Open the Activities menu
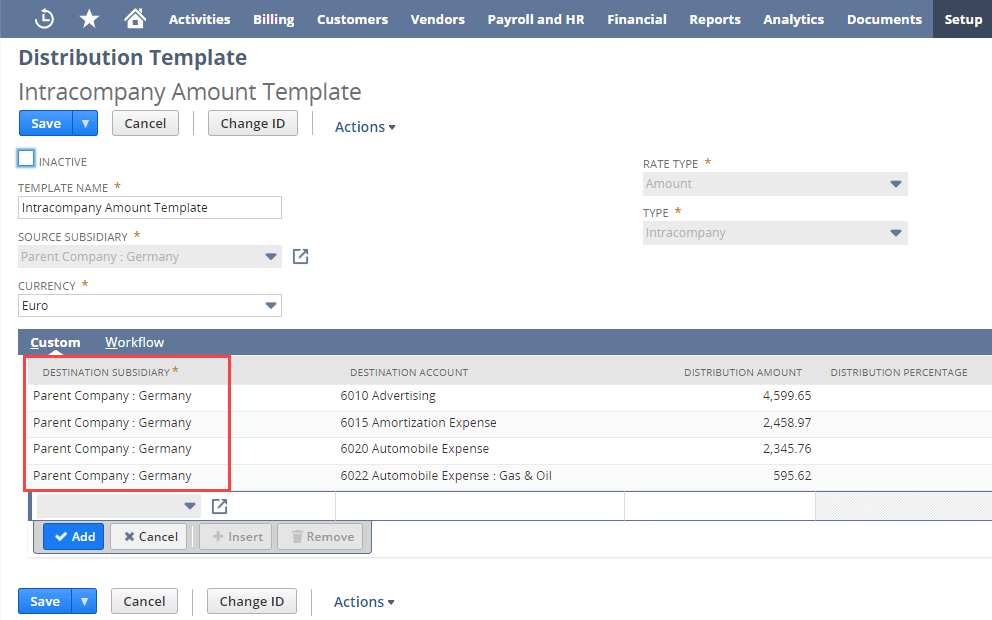 [x=199, y=19]
